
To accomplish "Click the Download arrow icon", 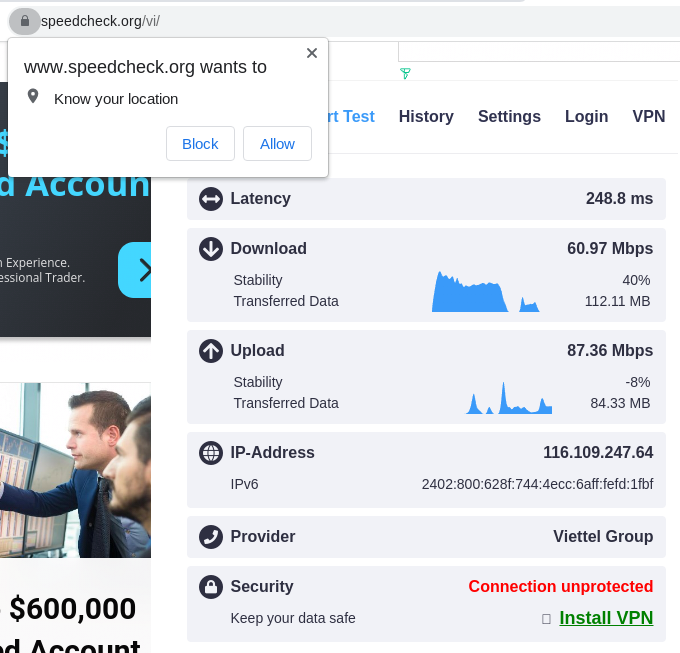I will (210, 249).
